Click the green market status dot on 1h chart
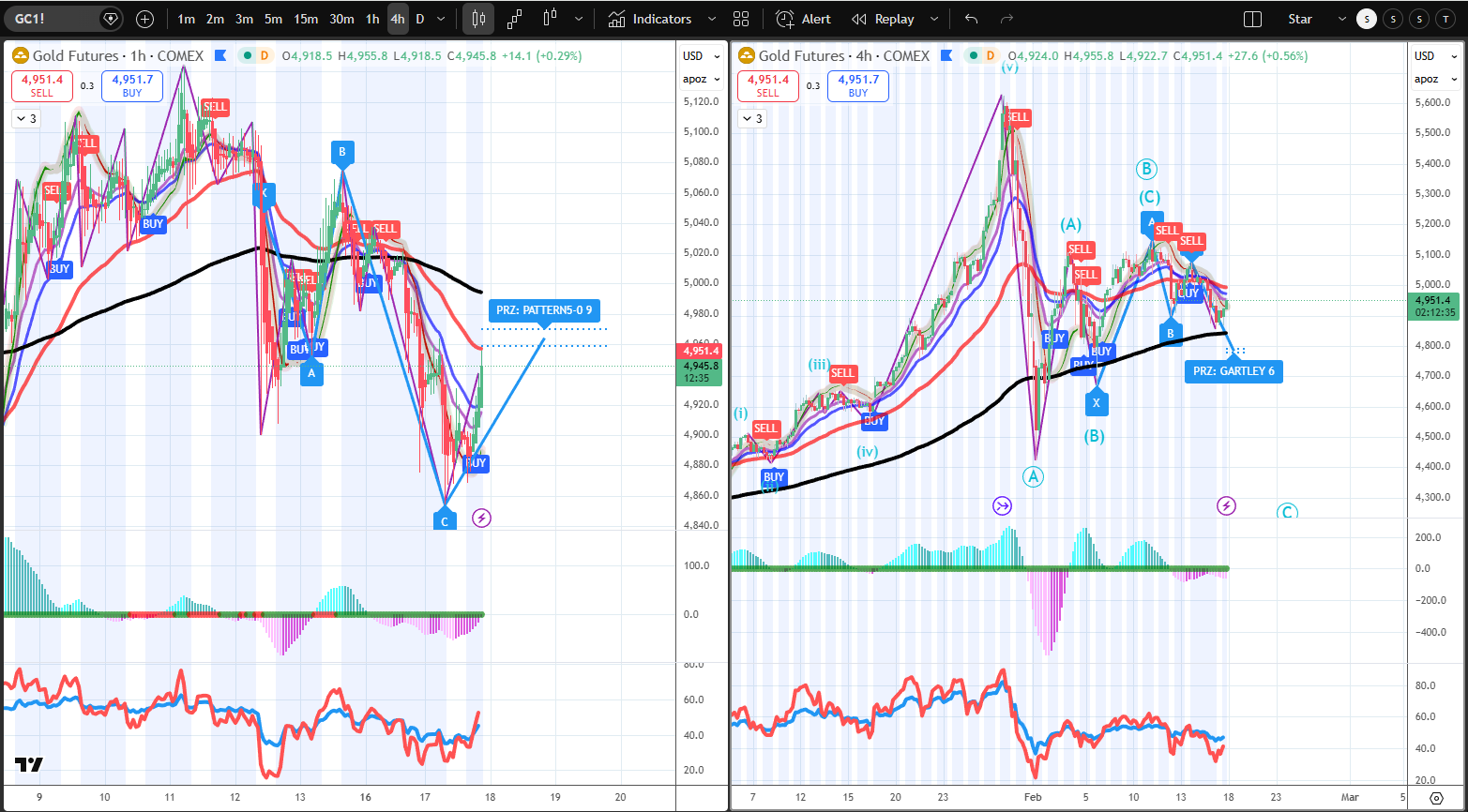 click(x=247, y=55)
